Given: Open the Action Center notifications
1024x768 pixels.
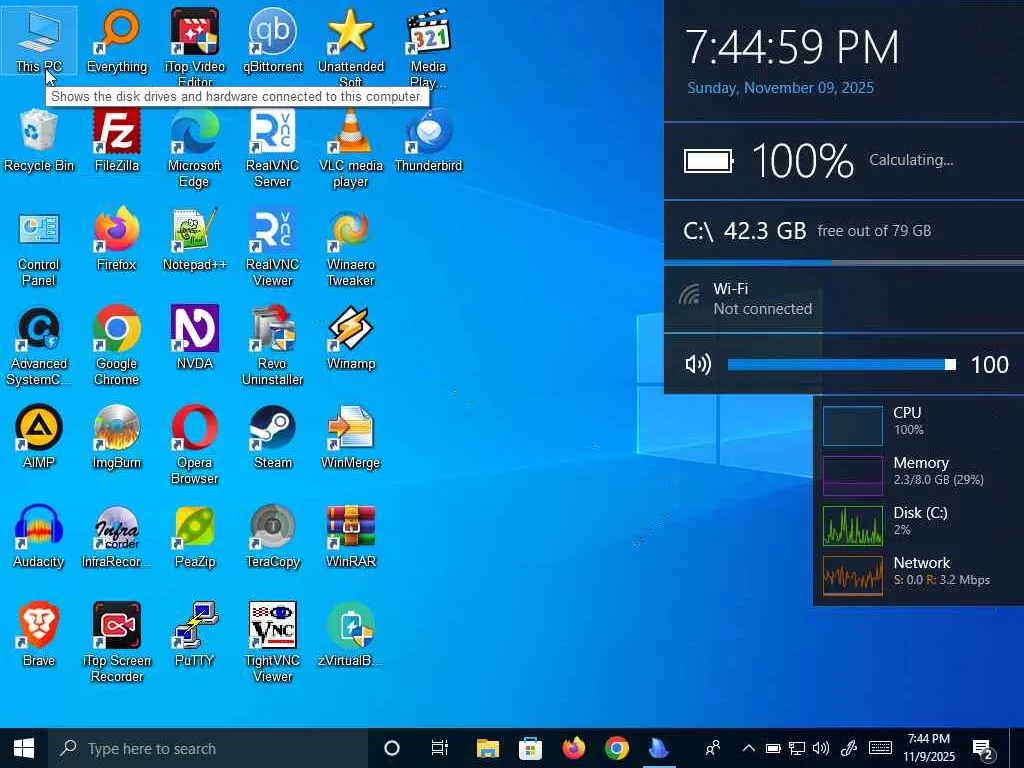Looking at the screenshot, I should [x=984, y=750].
